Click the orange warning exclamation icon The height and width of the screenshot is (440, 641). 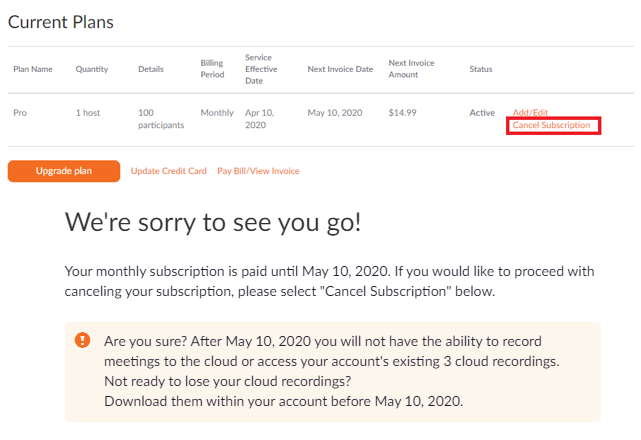pyautogui.click(x=83, y=340)
